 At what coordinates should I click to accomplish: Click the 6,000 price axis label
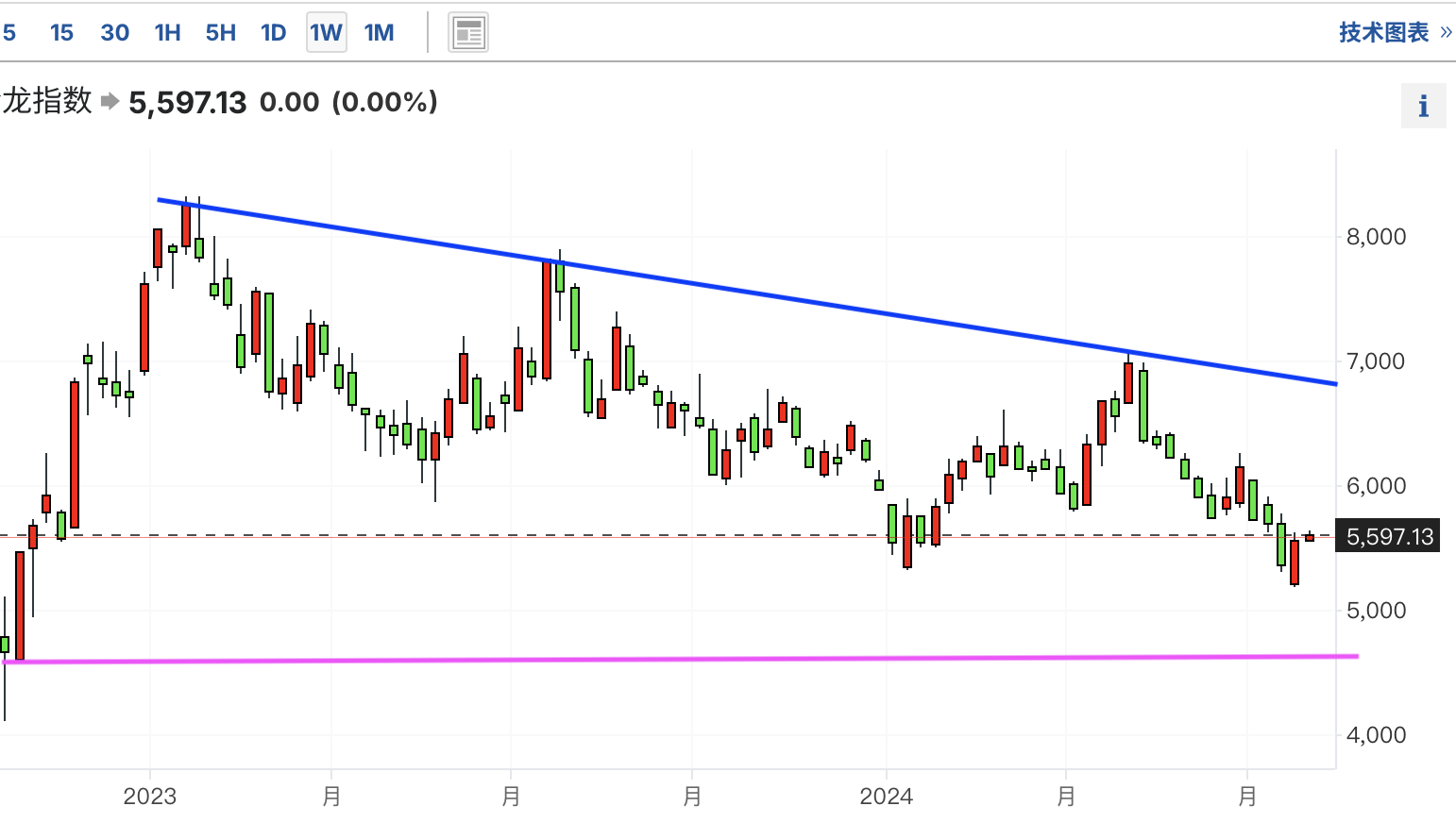tap(1376, 485)
